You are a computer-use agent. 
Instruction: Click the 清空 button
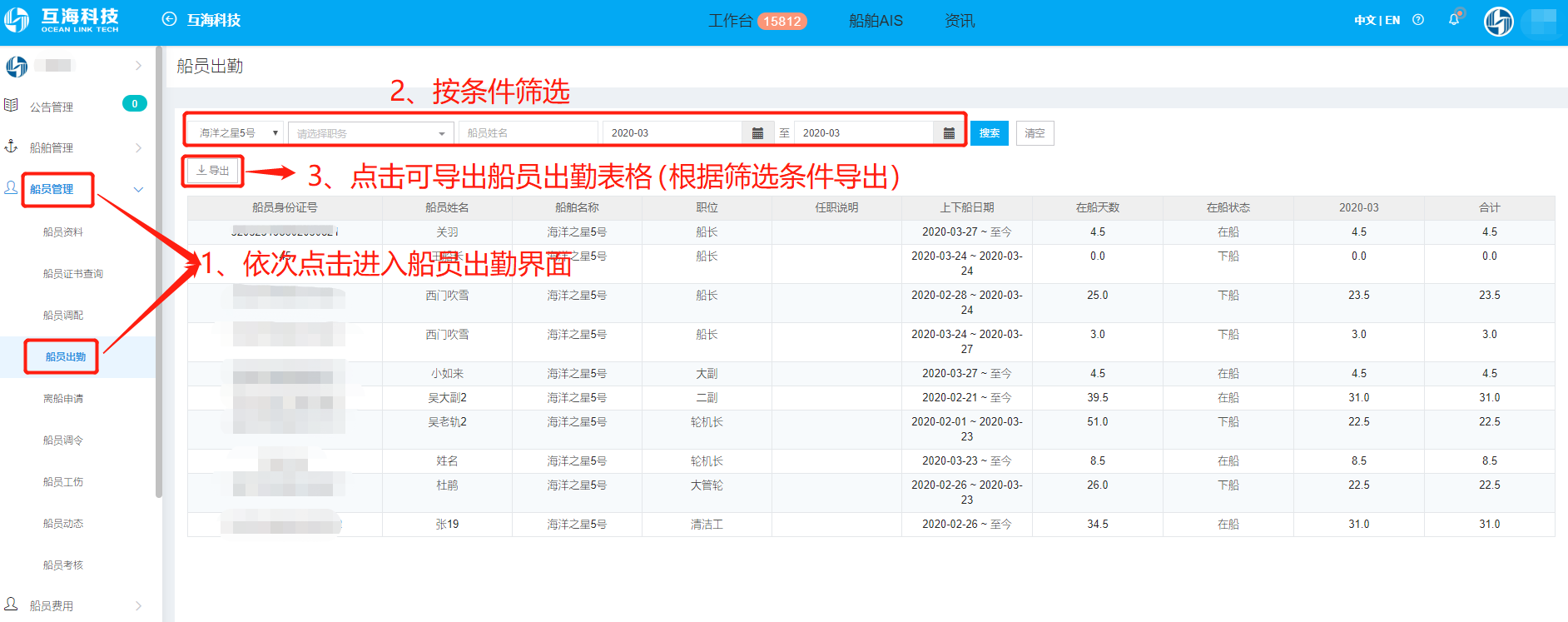[1035, 133]
